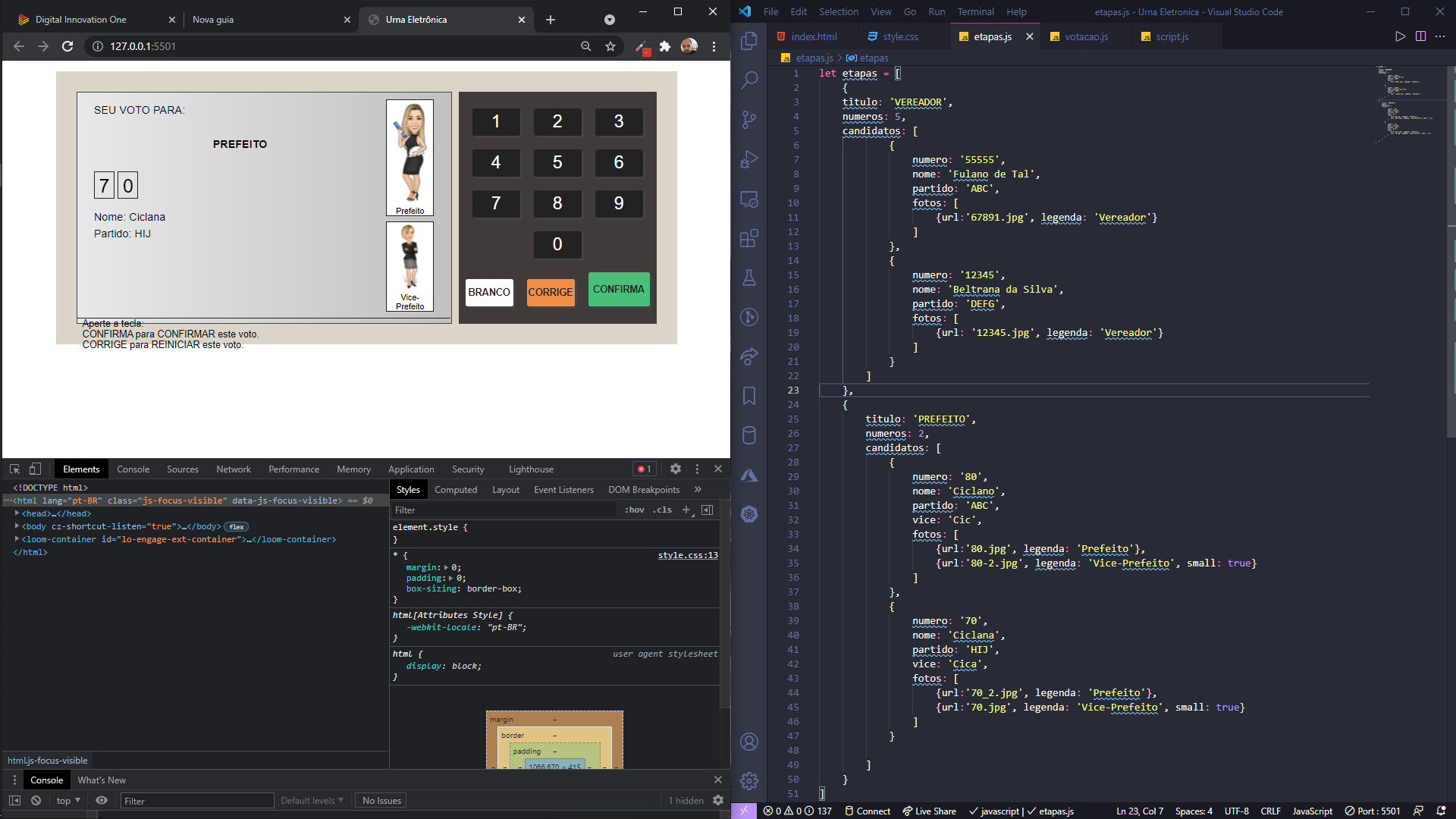Bookmark the page with the star icon
Screen dimensions: 1456x819
(x=610, y=46)
